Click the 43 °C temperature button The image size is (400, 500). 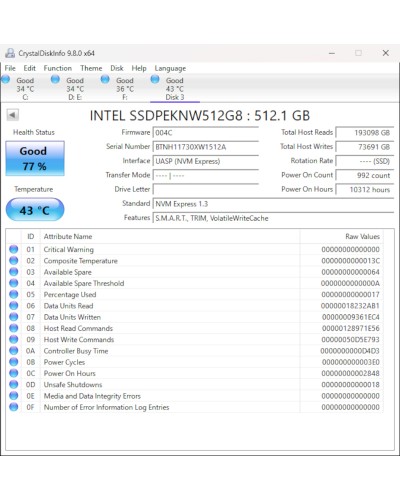[35, 210]
